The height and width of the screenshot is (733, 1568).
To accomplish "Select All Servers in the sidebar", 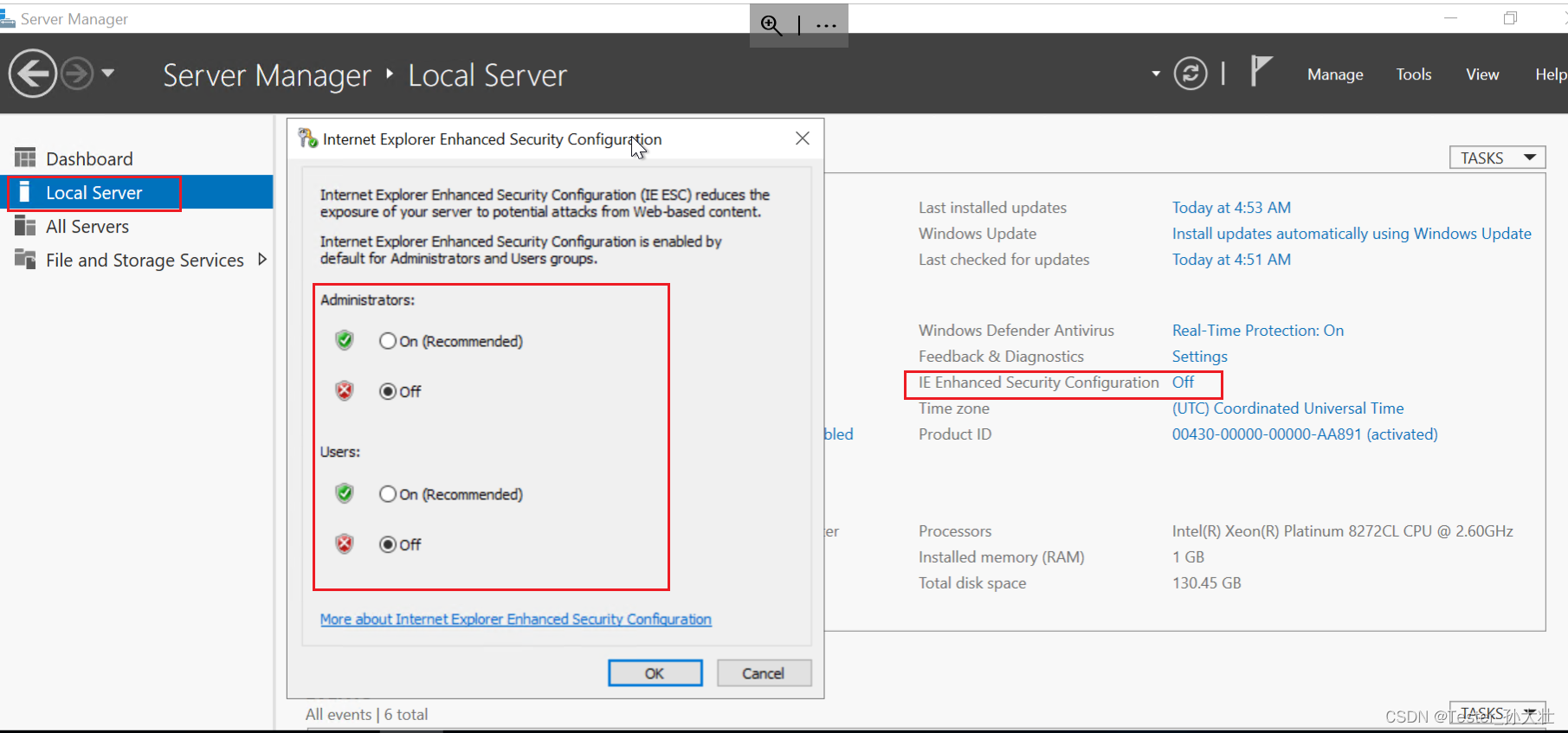I will (87, 226).
